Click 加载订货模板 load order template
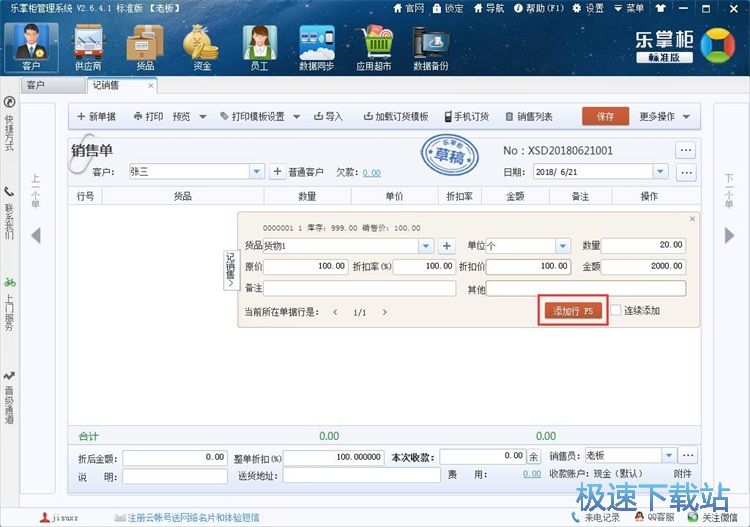This screenshot has height=527, width=750. 396,116
